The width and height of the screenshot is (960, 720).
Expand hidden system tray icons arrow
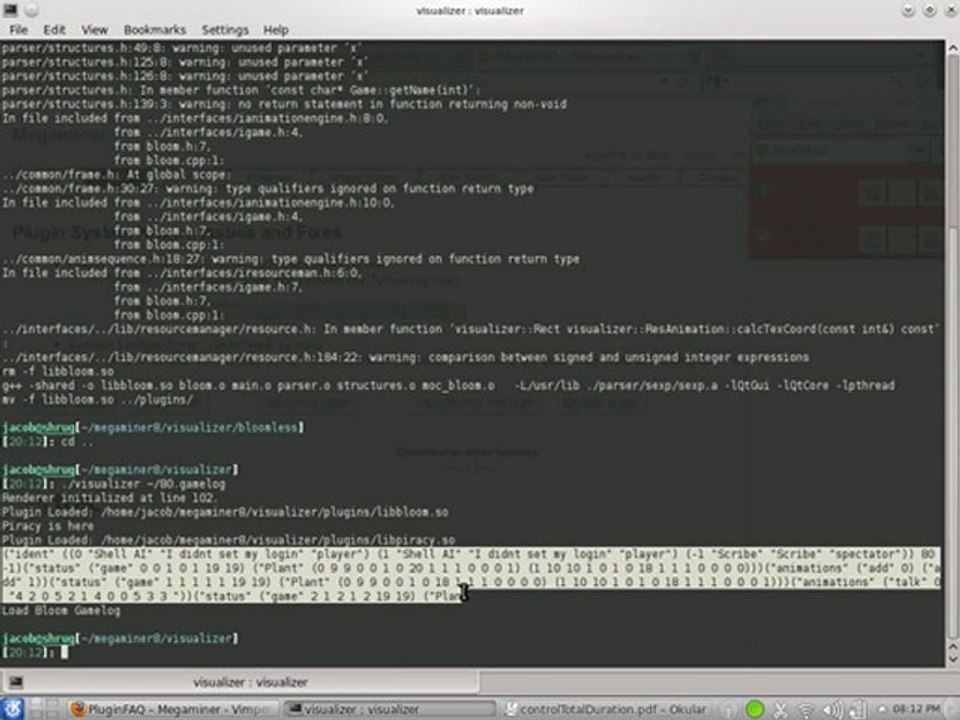[x=883, y=710]
